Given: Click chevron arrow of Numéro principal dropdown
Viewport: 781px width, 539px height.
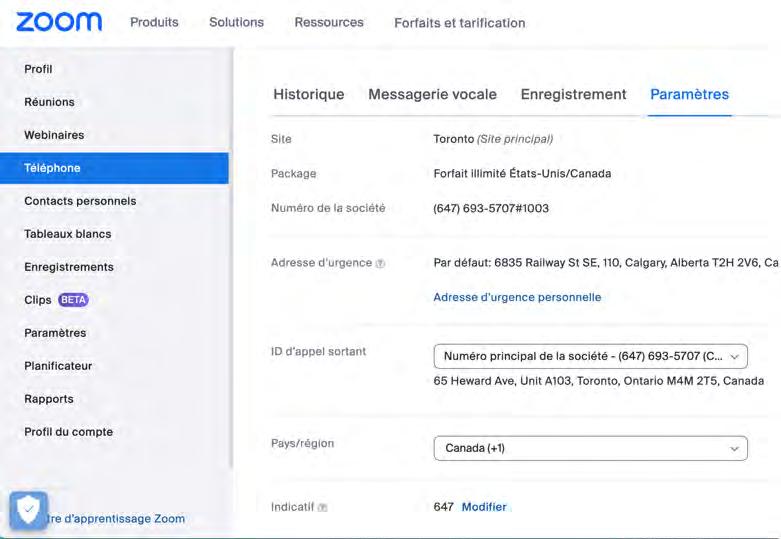Looking at the screenshot, I should tap(734, 357).
